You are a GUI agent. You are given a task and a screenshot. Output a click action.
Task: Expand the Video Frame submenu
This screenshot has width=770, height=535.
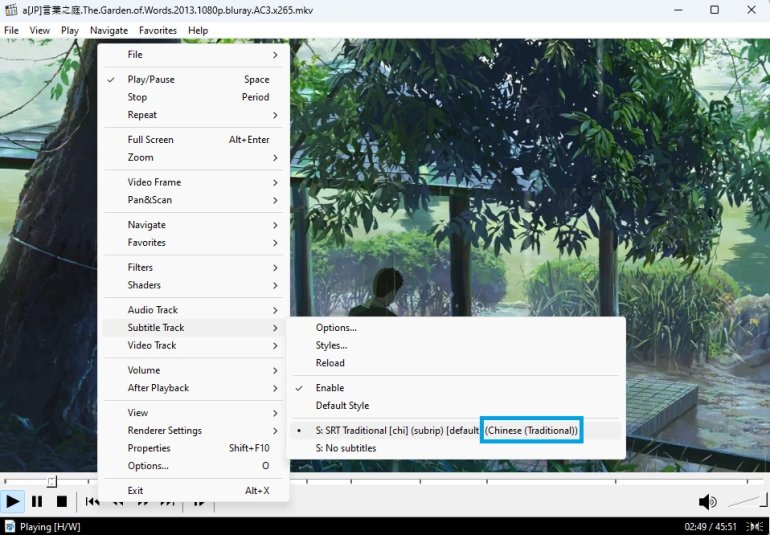click(x=193, y=182)
